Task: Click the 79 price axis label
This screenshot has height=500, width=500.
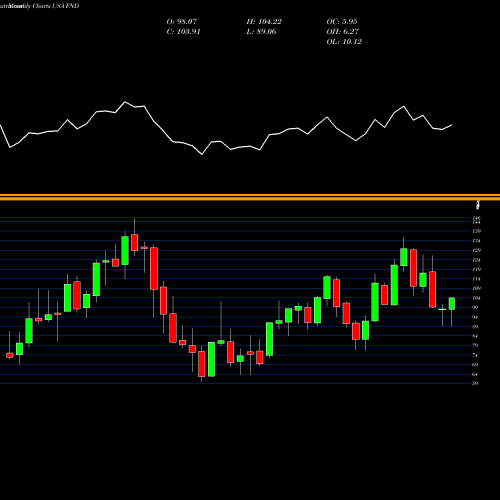Action: [x=475, y=345]
